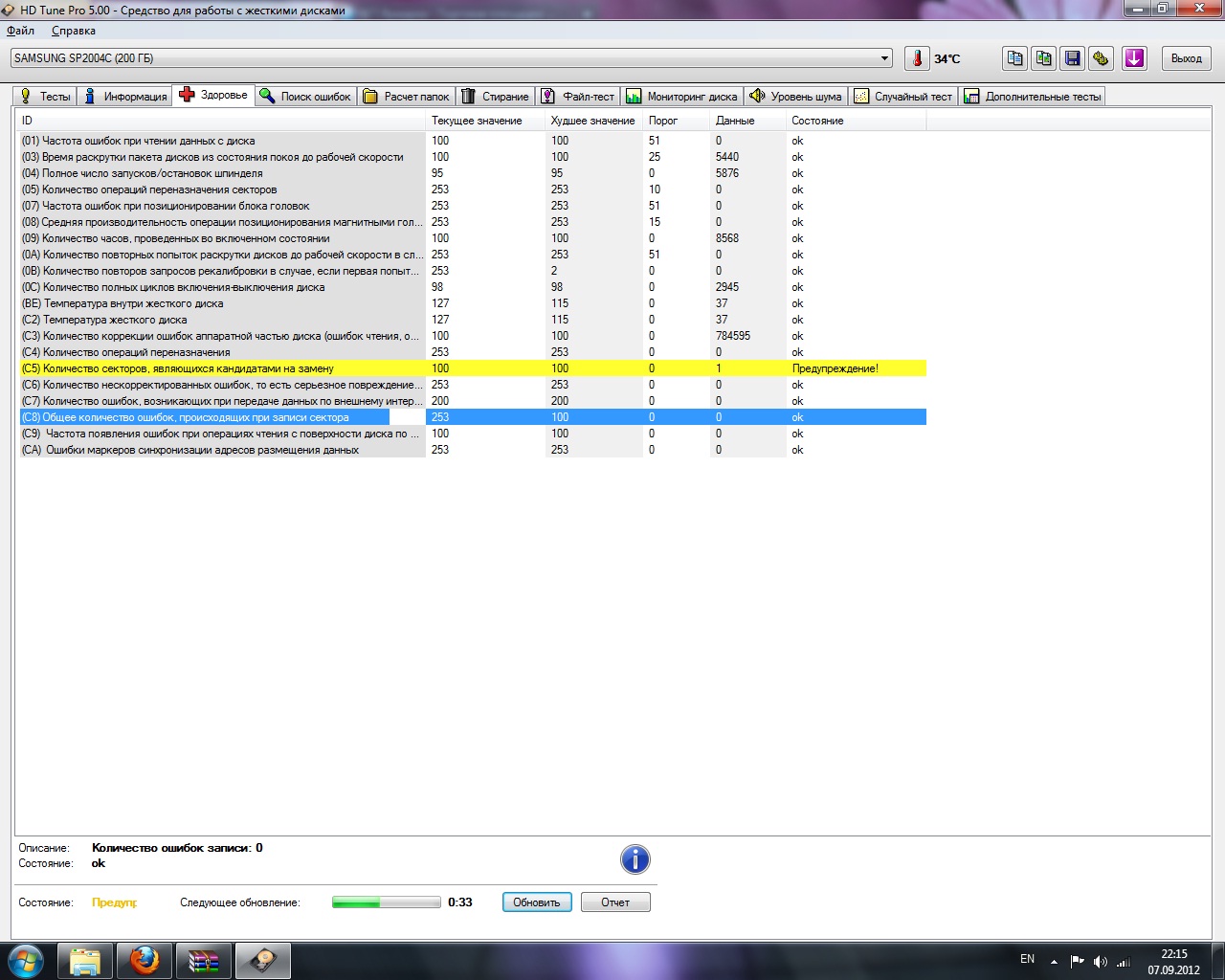Screen dimensions: 1225x980
Task: Open the Поиск ошибок tab
Action: pos(305,97)
